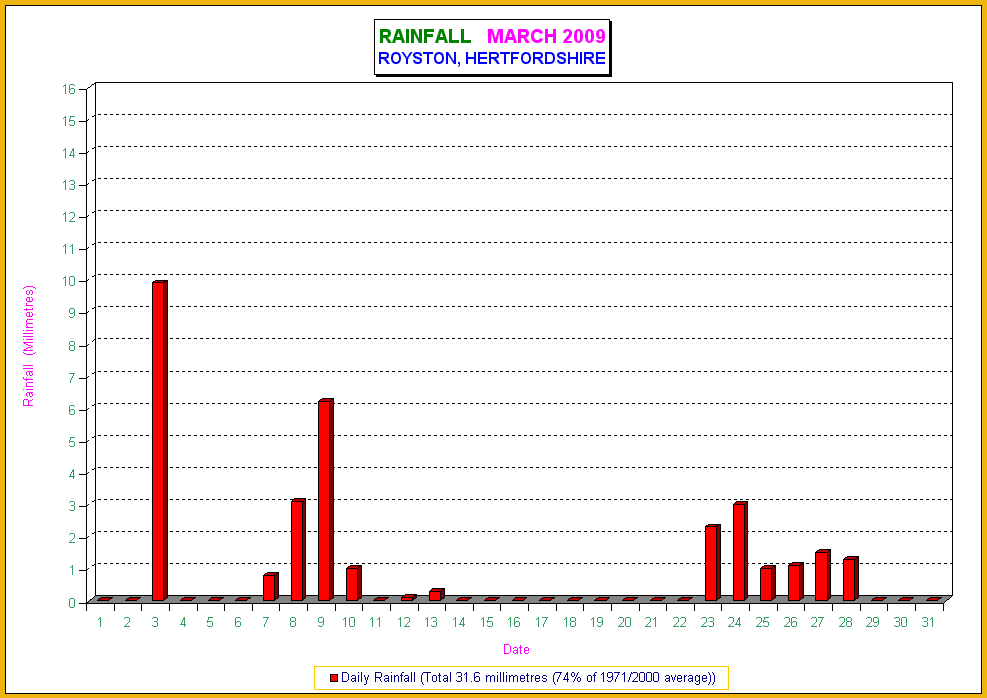Click the x-axis date label '9'
This screenshot has width=987, height=698.
pos(320,622)
